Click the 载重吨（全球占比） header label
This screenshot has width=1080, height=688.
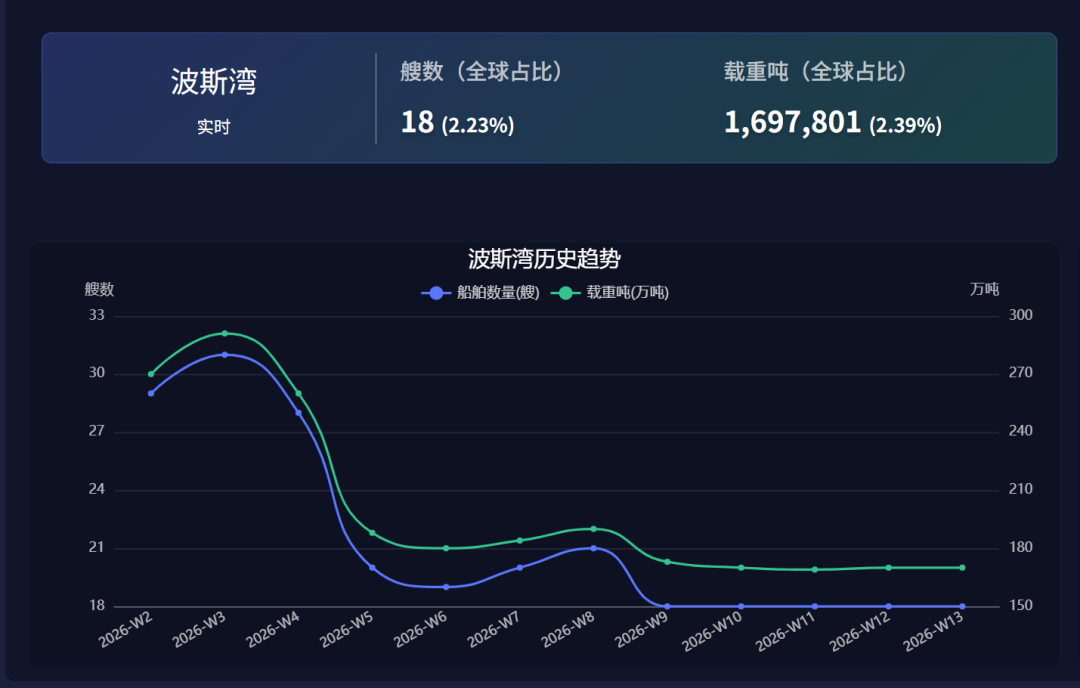tap(815, 72)
